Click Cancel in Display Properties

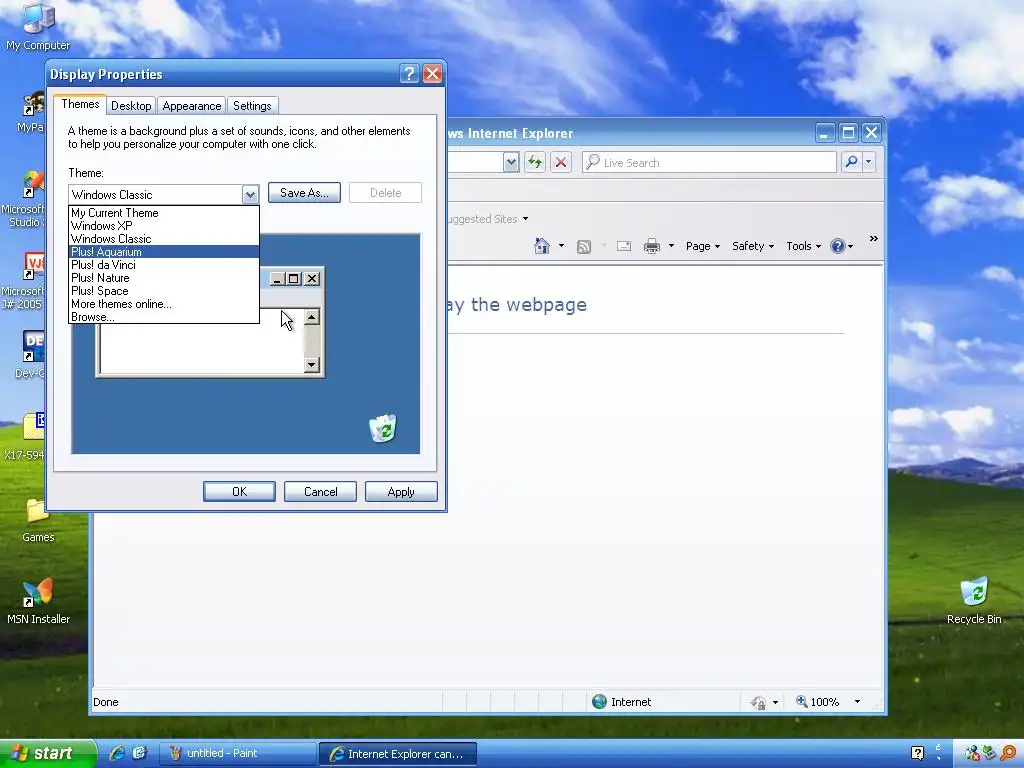(320, 492)
